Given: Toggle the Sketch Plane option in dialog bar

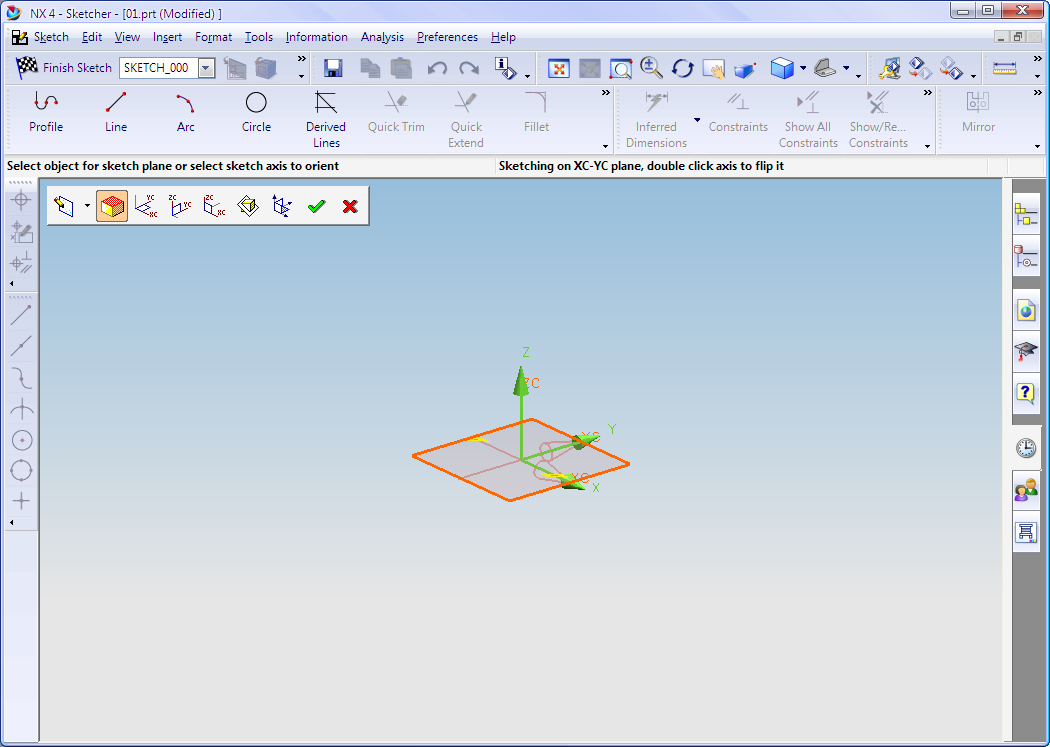Looking at the screenshot, I should [112, 206].
